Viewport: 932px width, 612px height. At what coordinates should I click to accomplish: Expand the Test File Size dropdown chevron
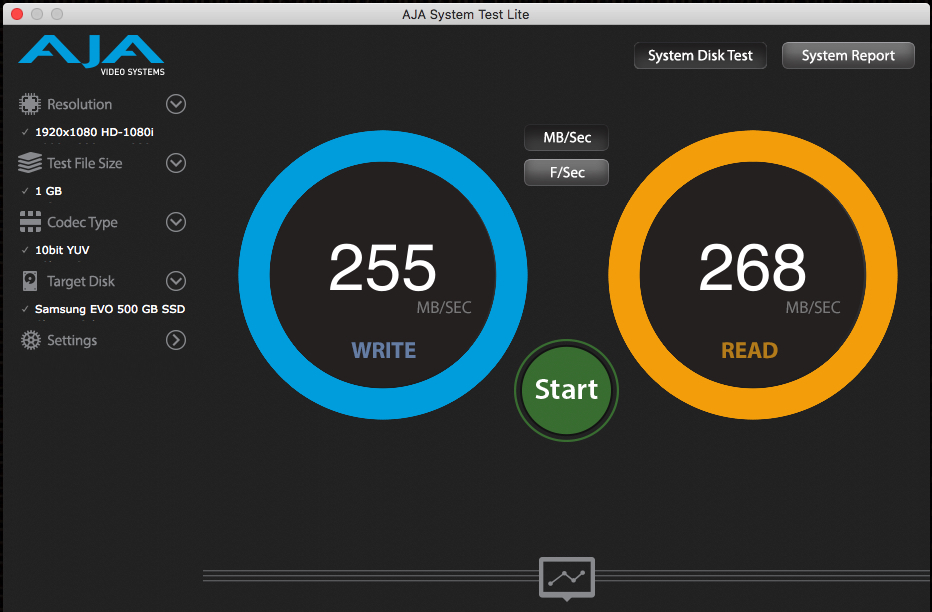coord(176,163)
